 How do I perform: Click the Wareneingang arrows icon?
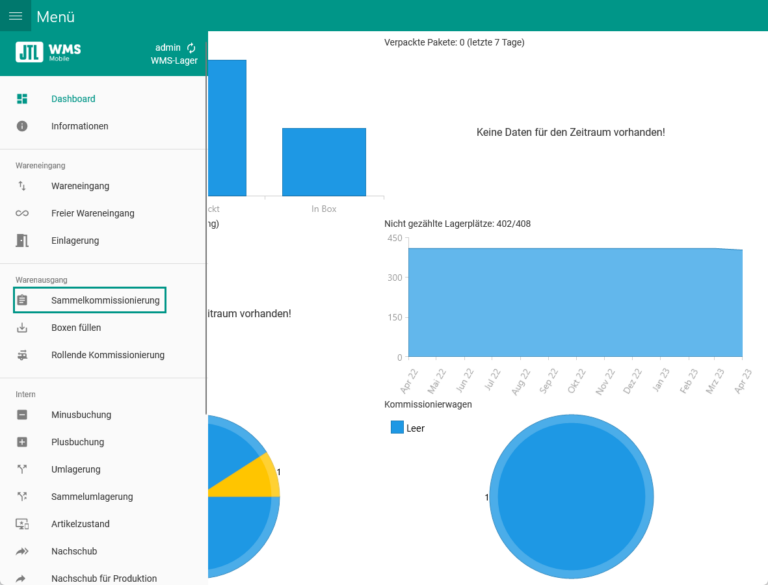point(22,186)
